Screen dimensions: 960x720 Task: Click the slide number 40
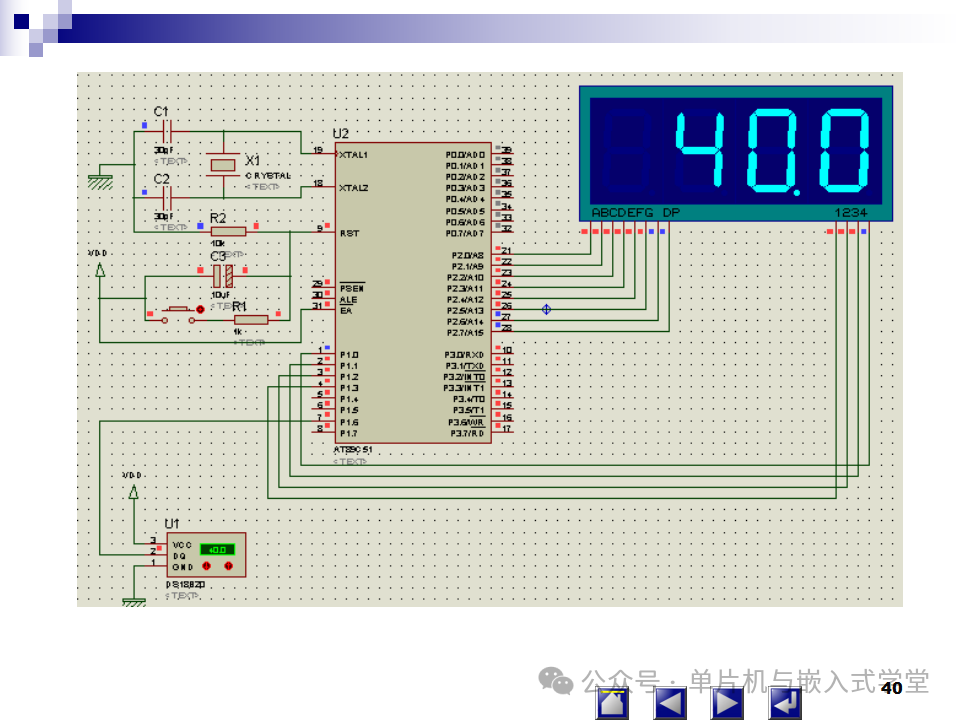[891, 688]
